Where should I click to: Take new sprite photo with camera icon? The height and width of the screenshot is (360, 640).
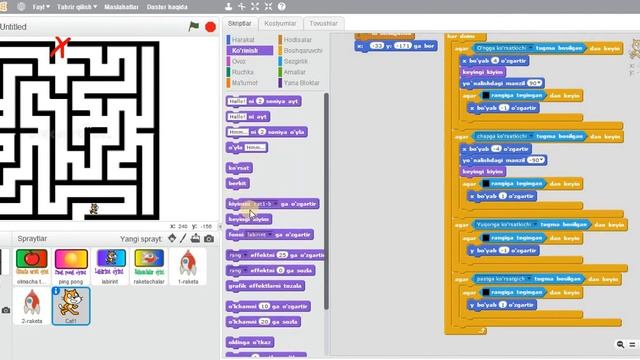point(209,238)
